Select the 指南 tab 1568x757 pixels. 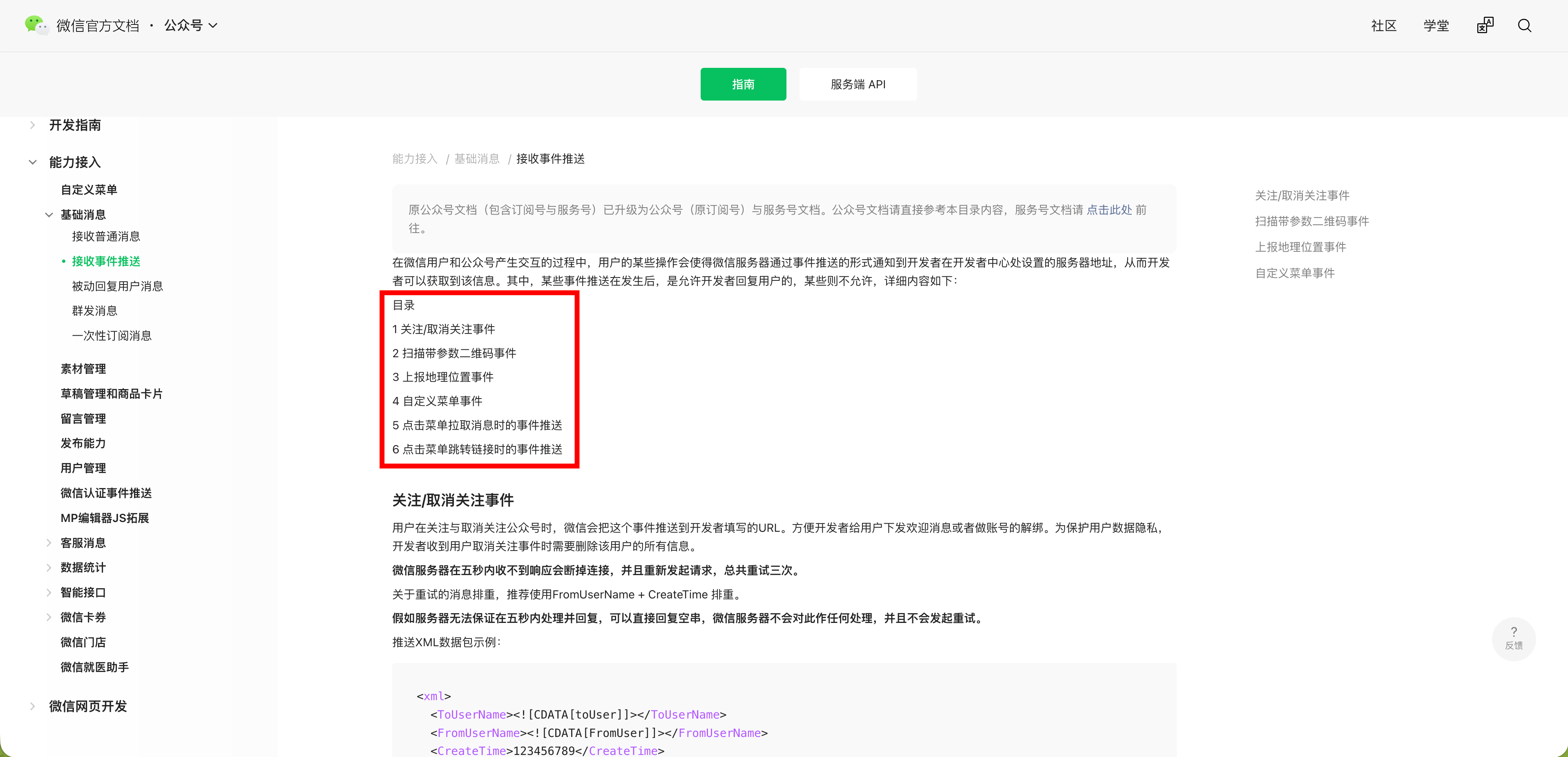(743, 84)
